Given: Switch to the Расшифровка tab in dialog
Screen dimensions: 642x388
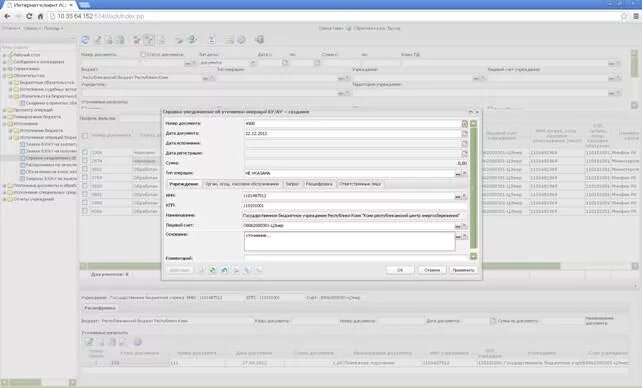Looking at the screenshot, I should (319, 184).
